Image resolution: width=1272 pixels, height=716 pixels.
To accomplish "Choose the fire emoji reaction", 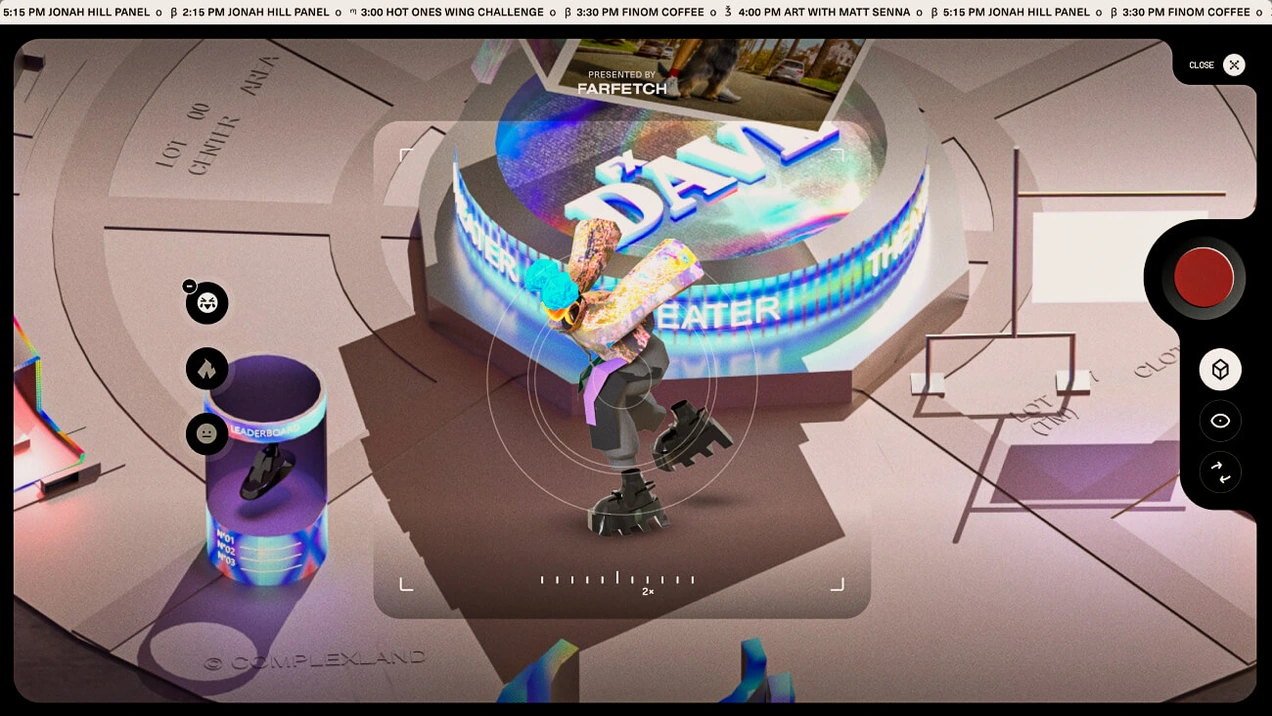I will tap(207, 369).
